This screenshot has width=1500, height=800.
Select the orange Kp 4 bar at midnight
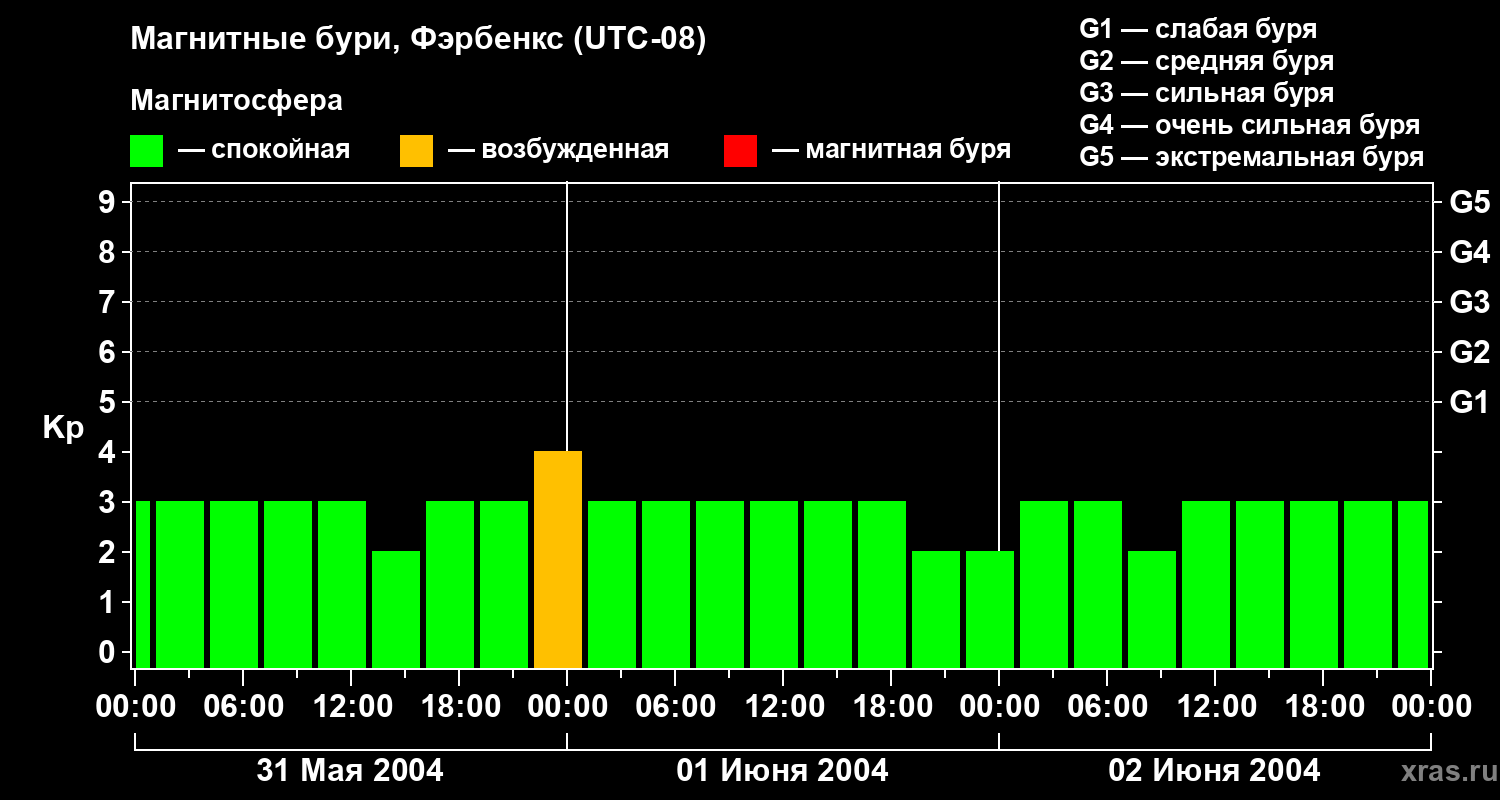pyautogui.click(x=558, y=560)
